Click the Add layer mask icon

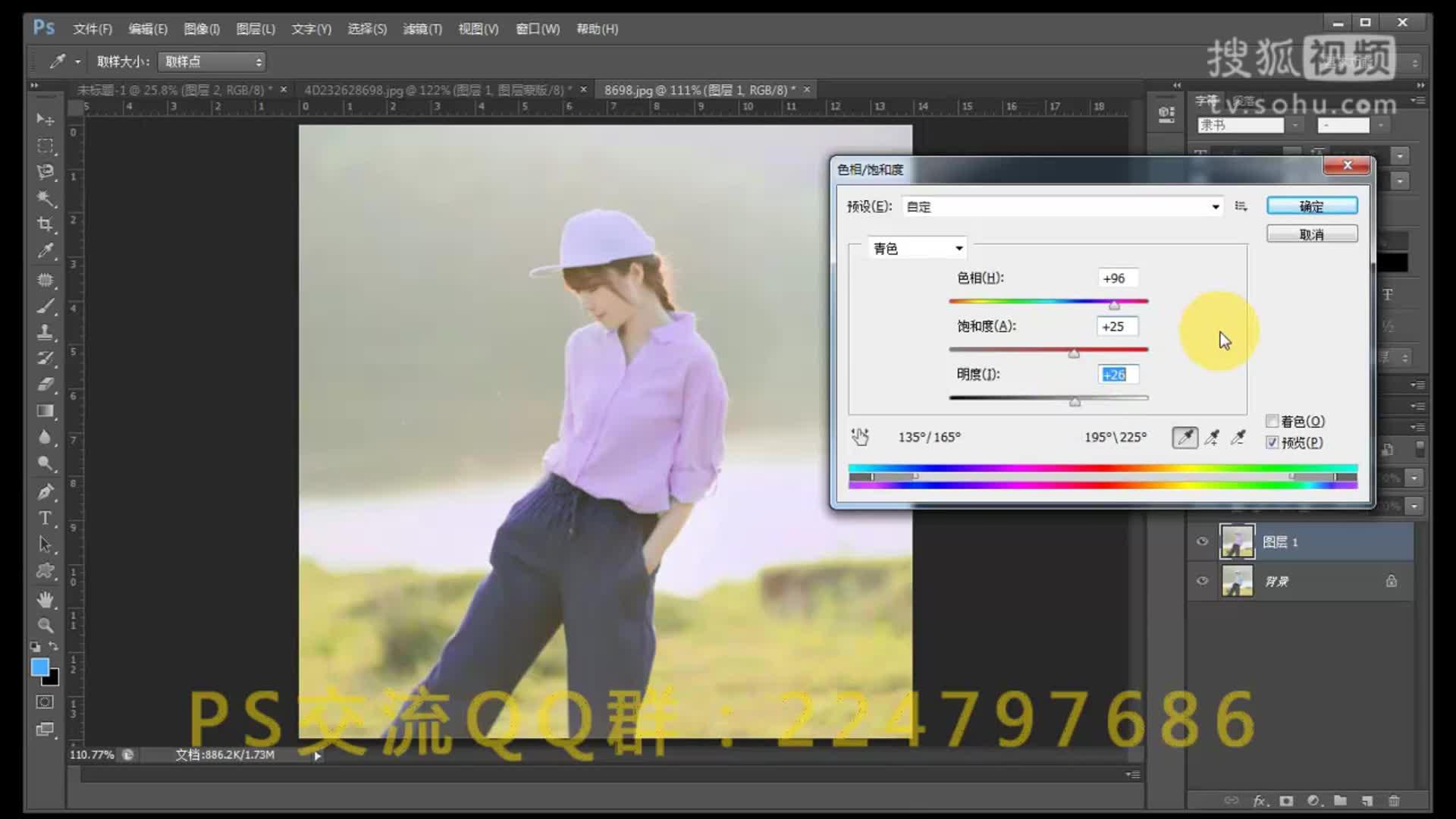1286,801
